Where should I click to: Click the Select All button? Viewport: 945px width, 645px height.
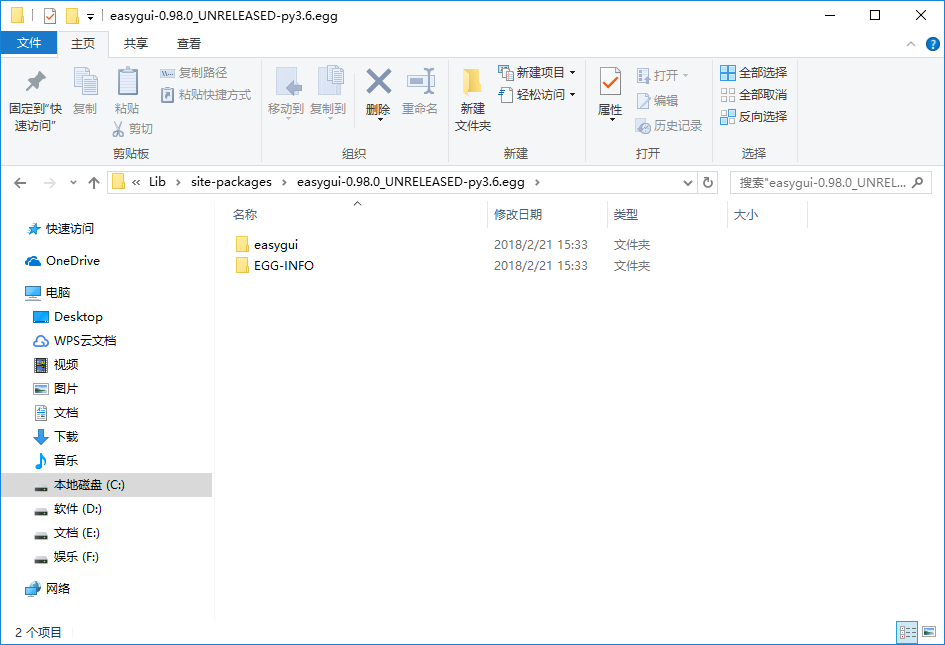pyautogui.click(x=753, y=73)
